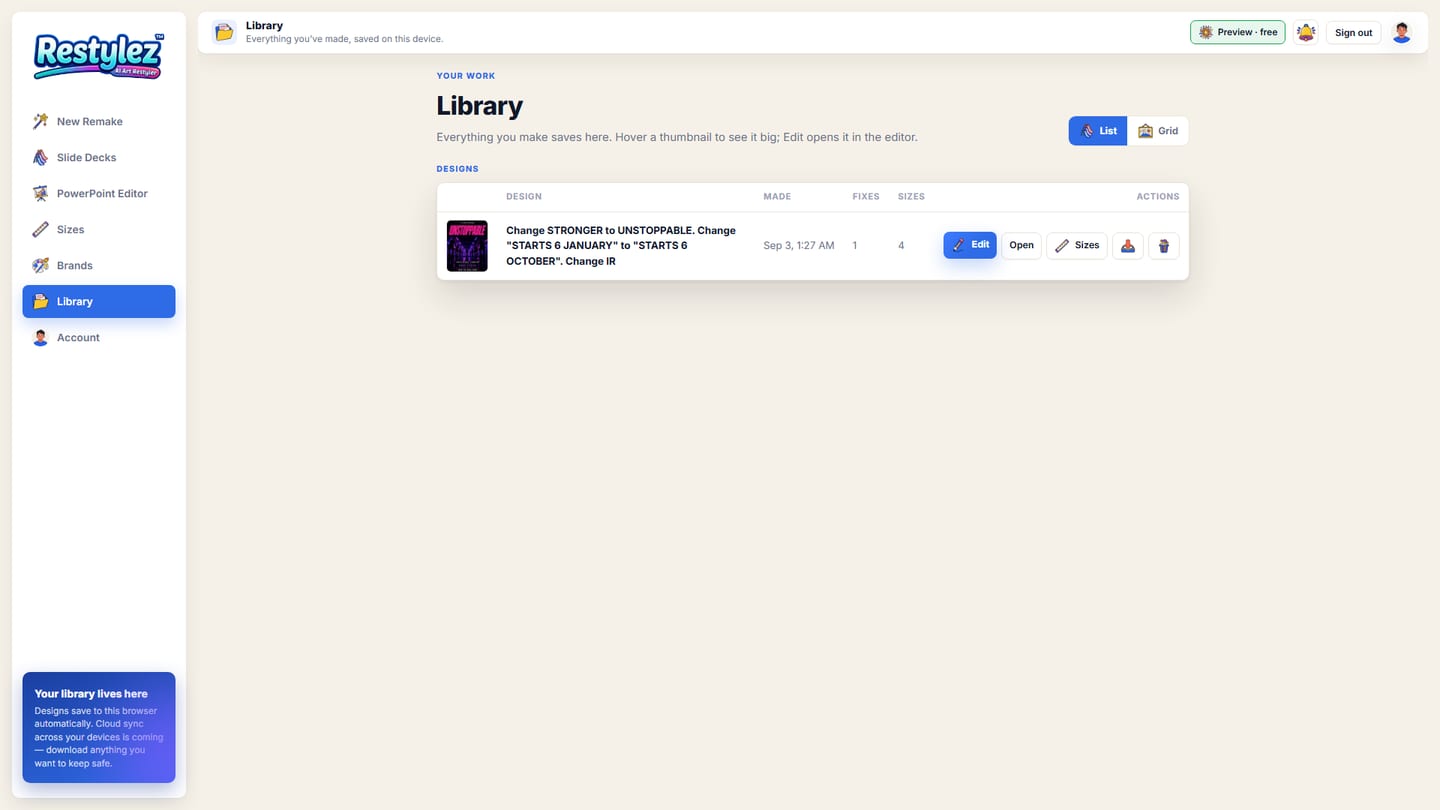The image size is (1440, 810).
Task: Click the ruler Sizes icon in the sidebar
Action: click(40, 229)
